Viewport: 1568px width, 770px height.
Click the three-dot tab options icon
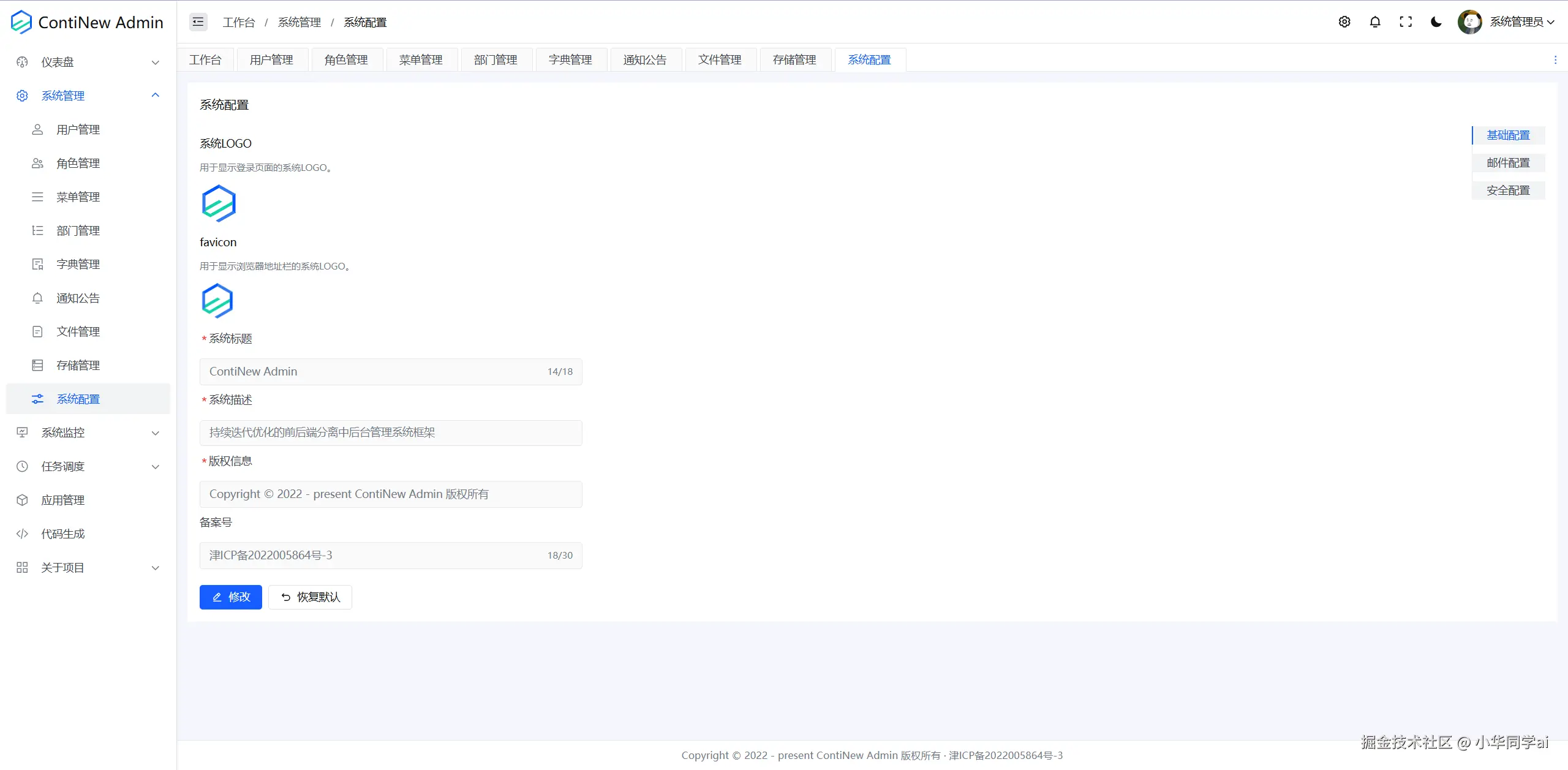(1555, 60)
